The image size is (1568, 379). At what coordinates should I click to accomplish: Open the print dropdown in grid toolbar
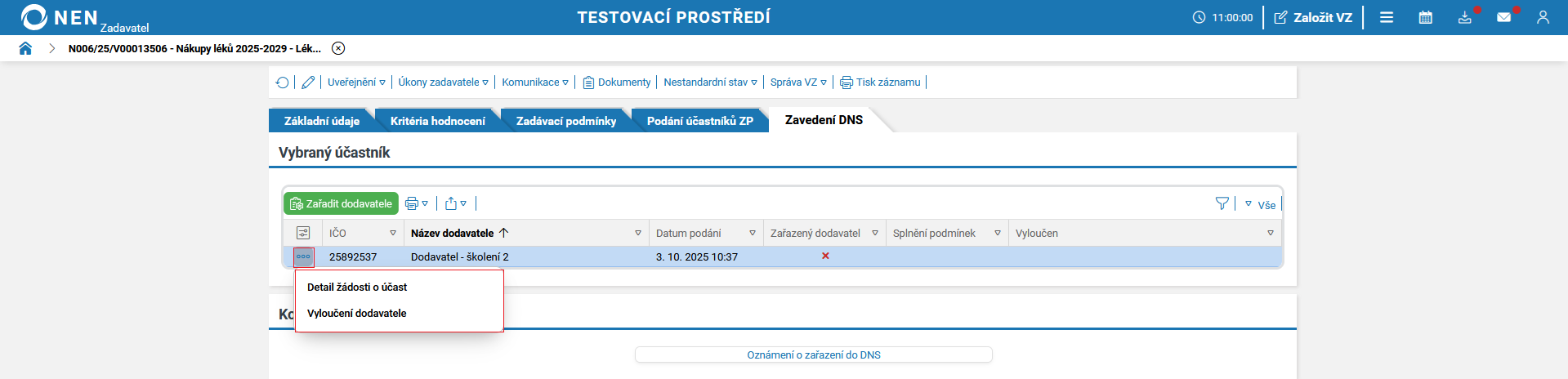(x=417, y=203)
